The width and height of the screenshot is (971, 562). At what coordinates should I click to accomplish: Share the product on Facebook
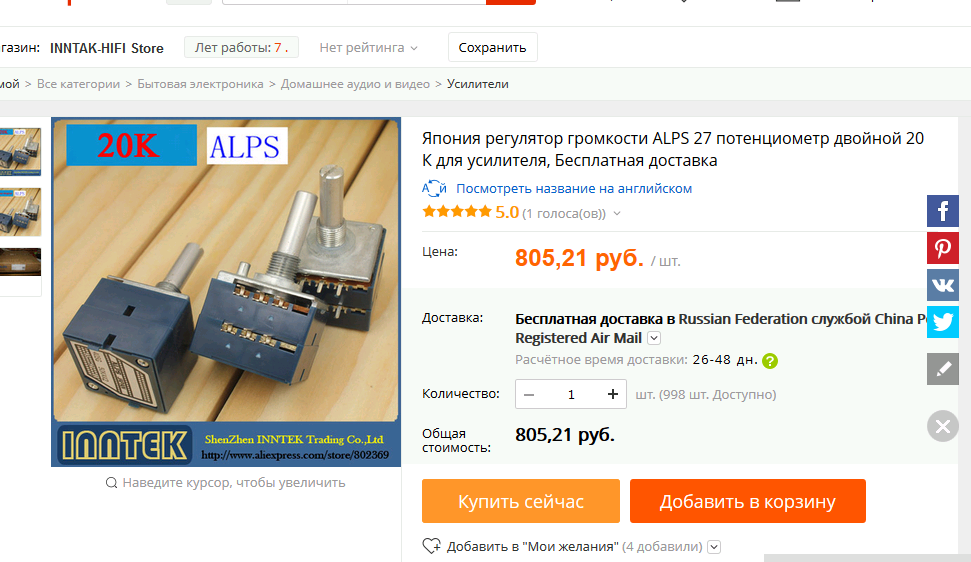click(x=943, y=211)
